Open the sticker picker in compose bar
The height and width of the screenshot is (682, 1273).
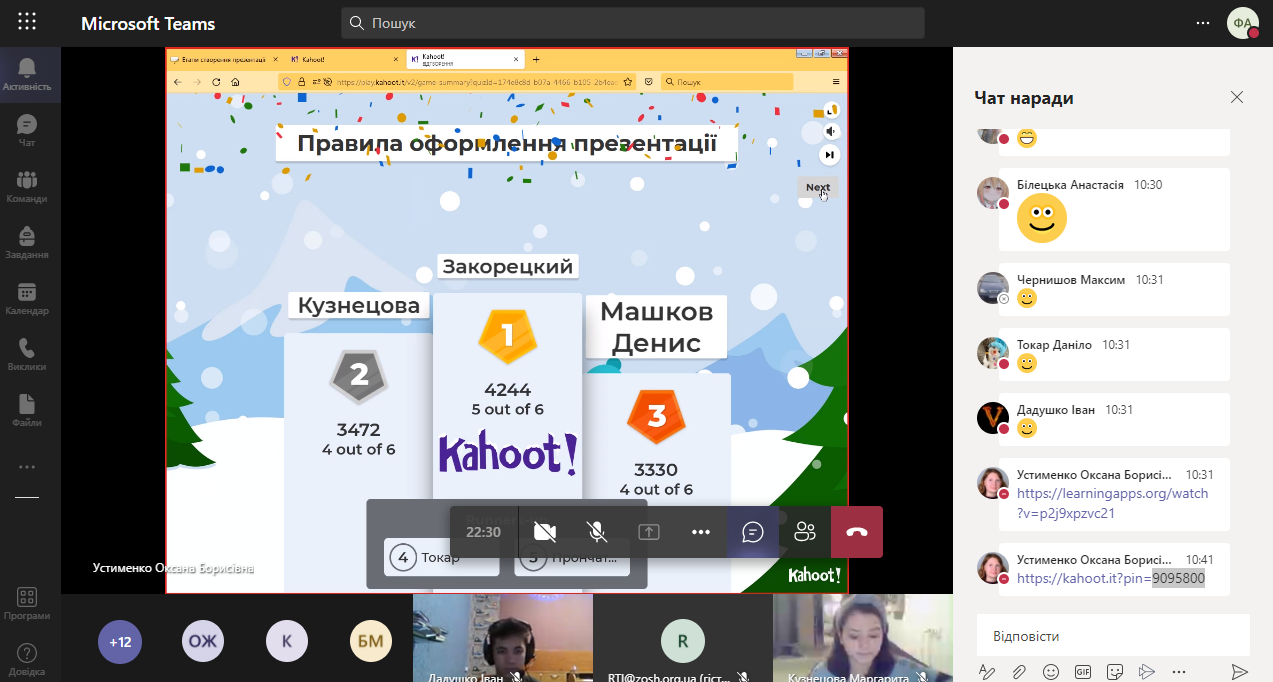1115,671
